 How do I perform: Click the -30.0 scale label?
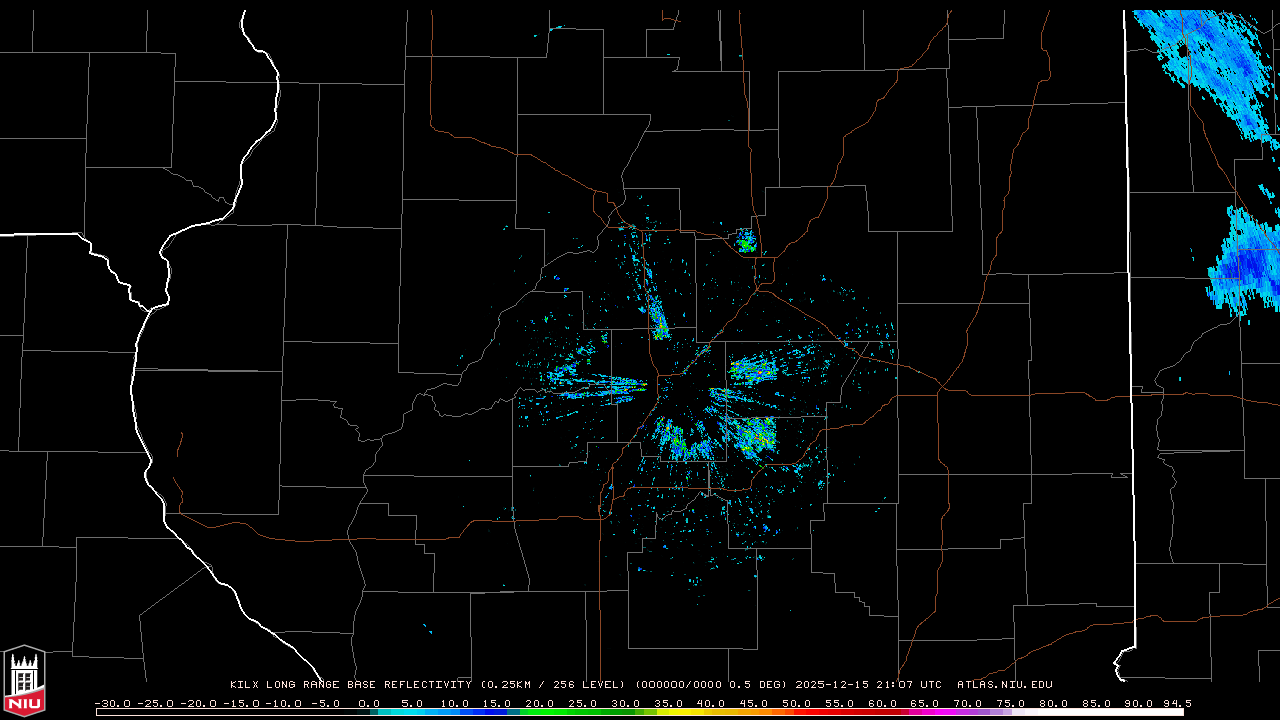(x=112, y=703)
